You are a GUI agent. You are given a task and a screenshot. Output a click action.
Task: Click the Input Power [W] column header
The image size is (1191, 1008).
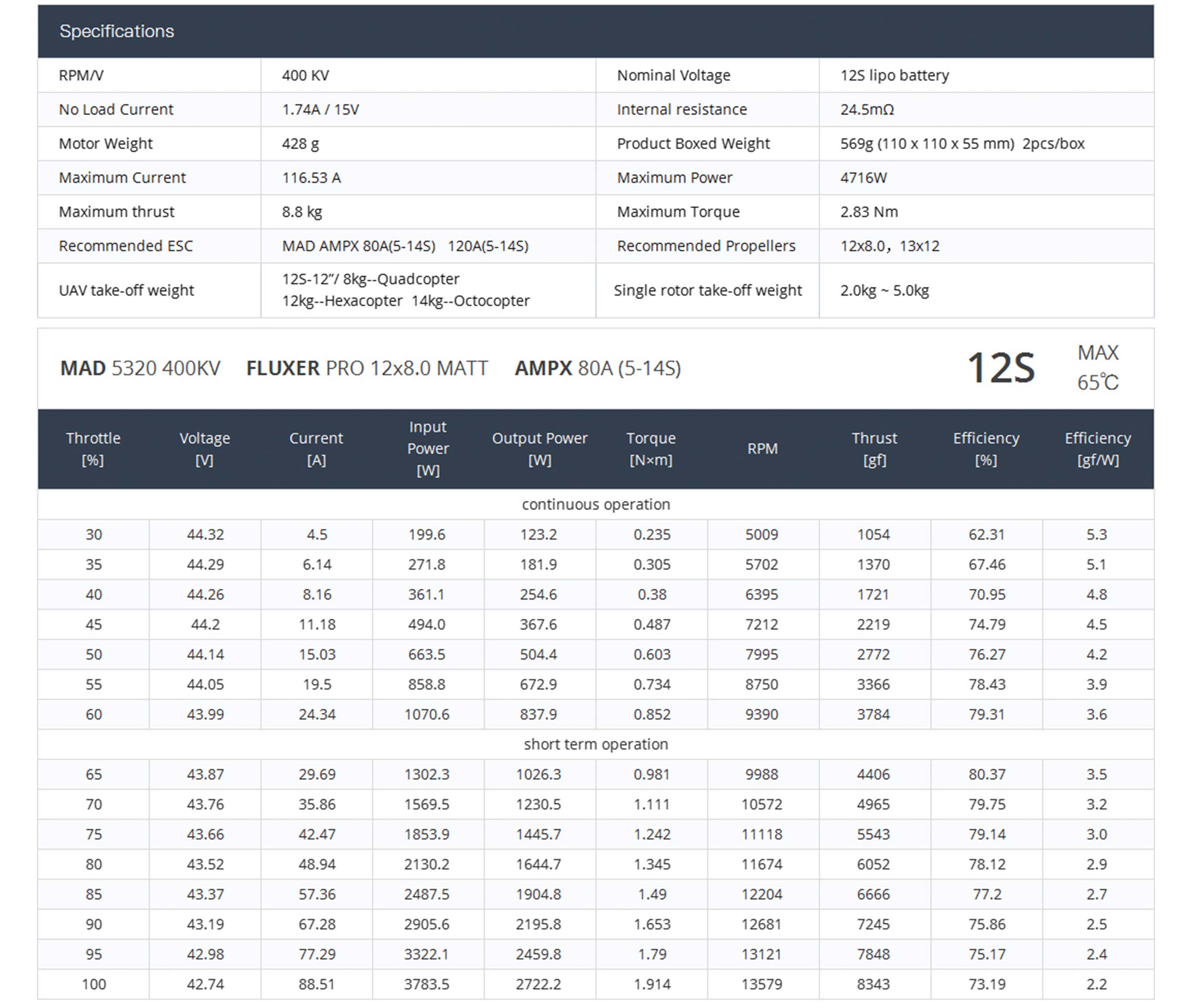pyautogui.click(x=427, y=449)
